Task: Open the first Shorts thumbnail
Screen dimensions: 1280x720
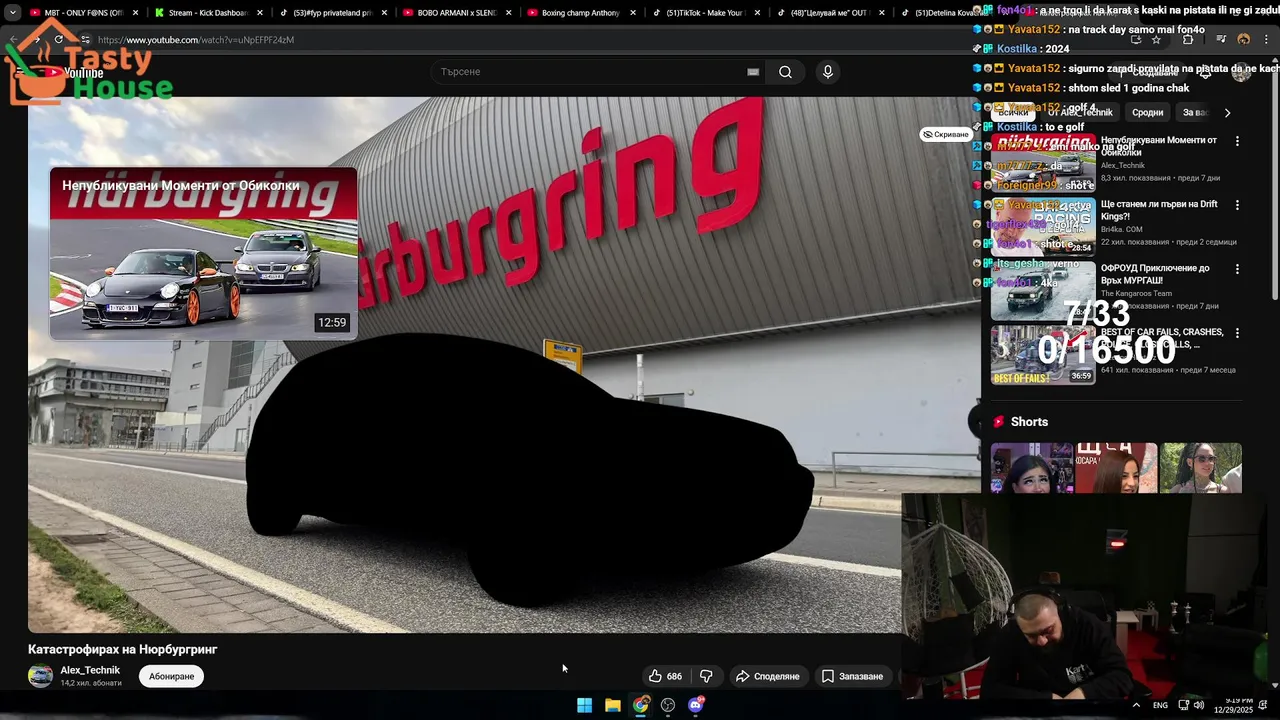Action: (x=1032, y=468)
